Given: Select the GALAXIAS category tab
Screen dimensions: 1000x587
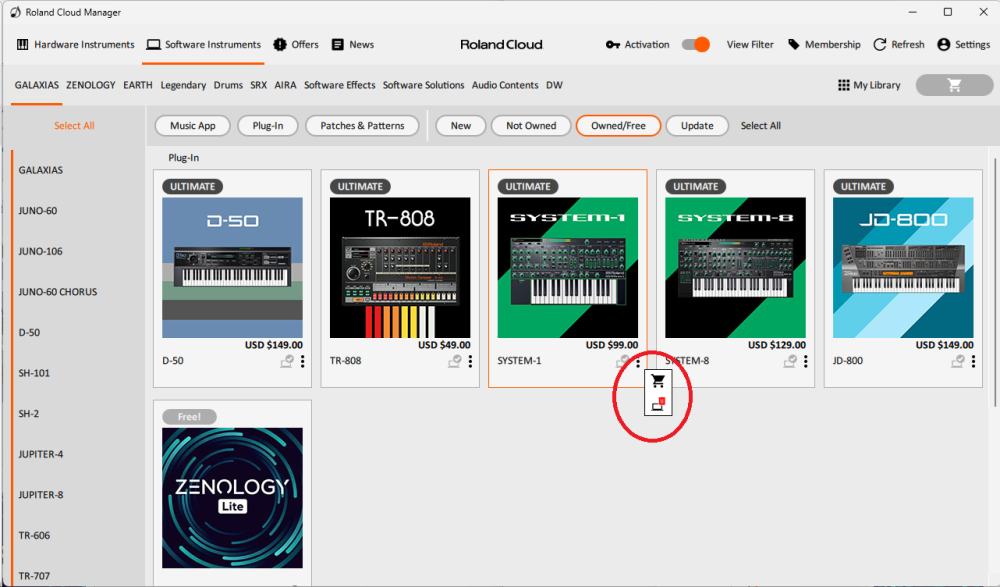Looking at the screenshot, I should 37,85.
